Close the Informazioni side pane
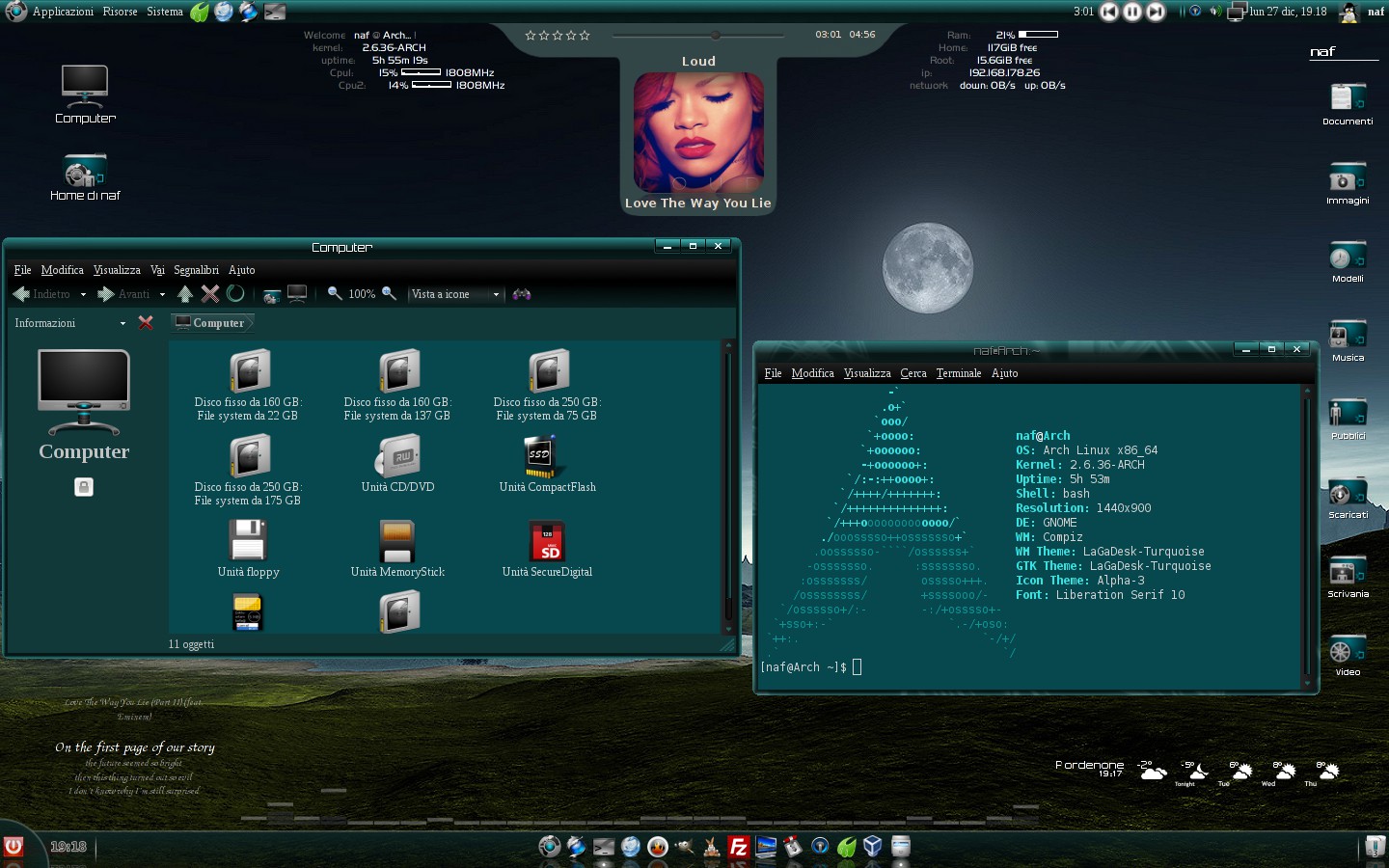The height and width of the screenshot is (868, 1389). click(x=146, y=323)
